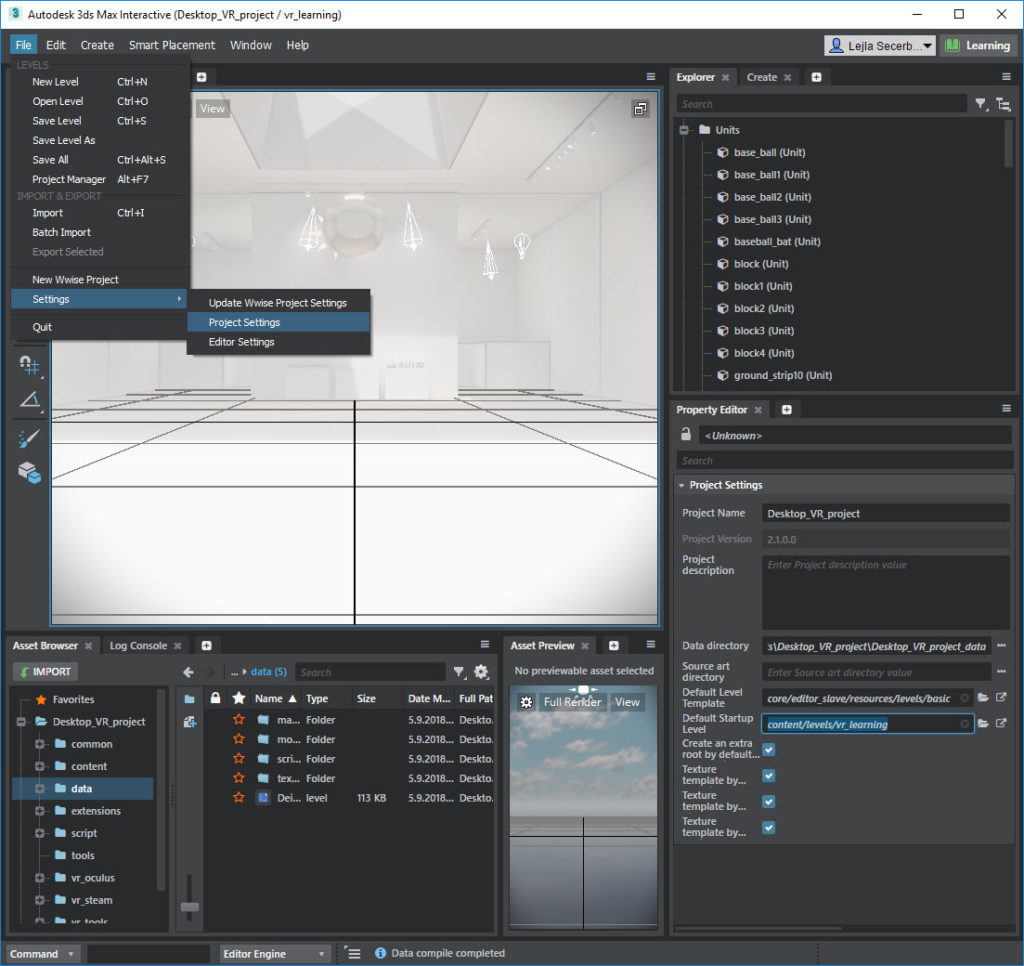Click the Explorer hierarchy view icon
The height and width of the screenshot is (966, 1024).
point(1003,104)
